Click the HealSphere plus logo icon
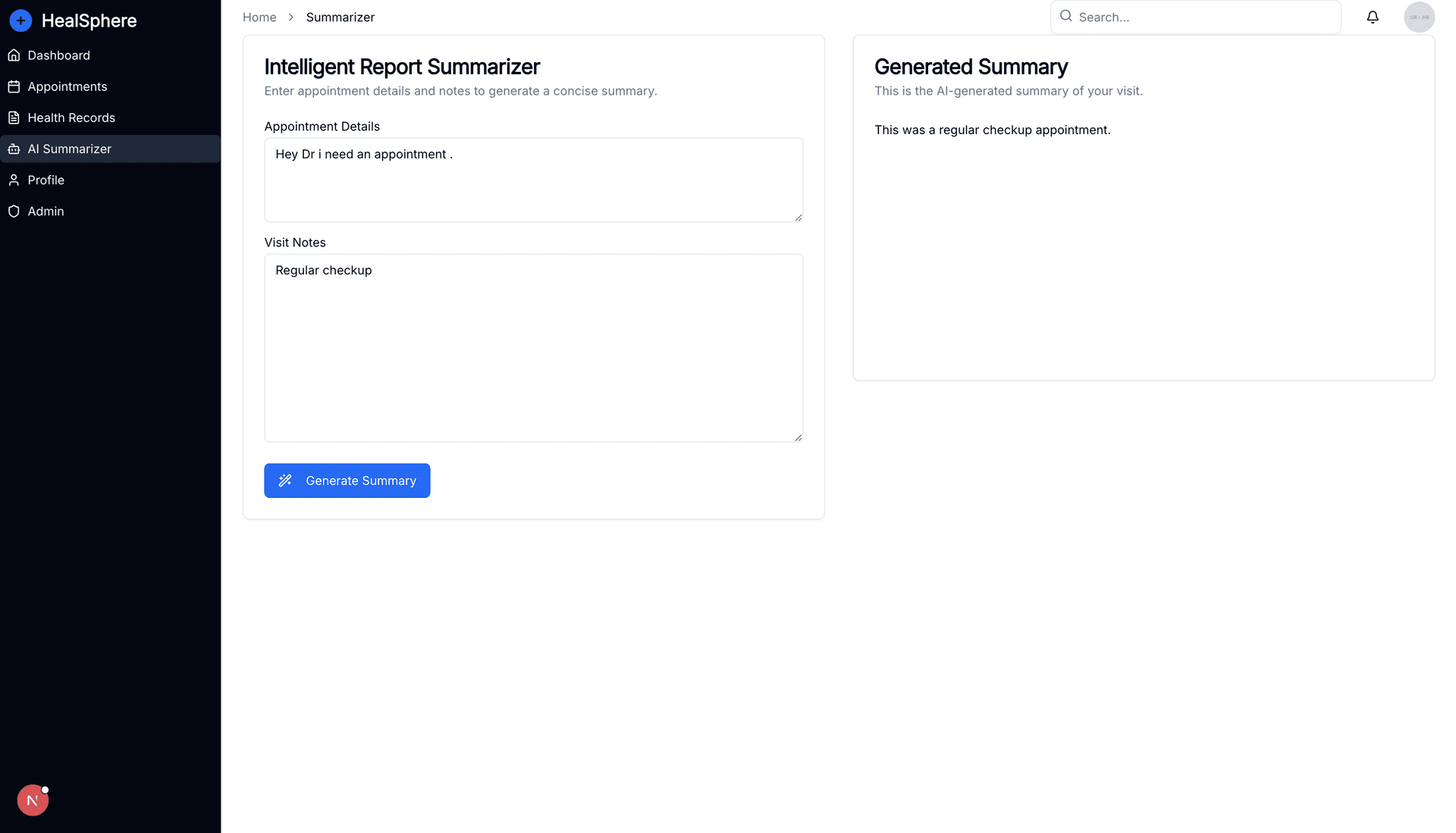This screenshot has width=1456, height=833. click(20, 20)
